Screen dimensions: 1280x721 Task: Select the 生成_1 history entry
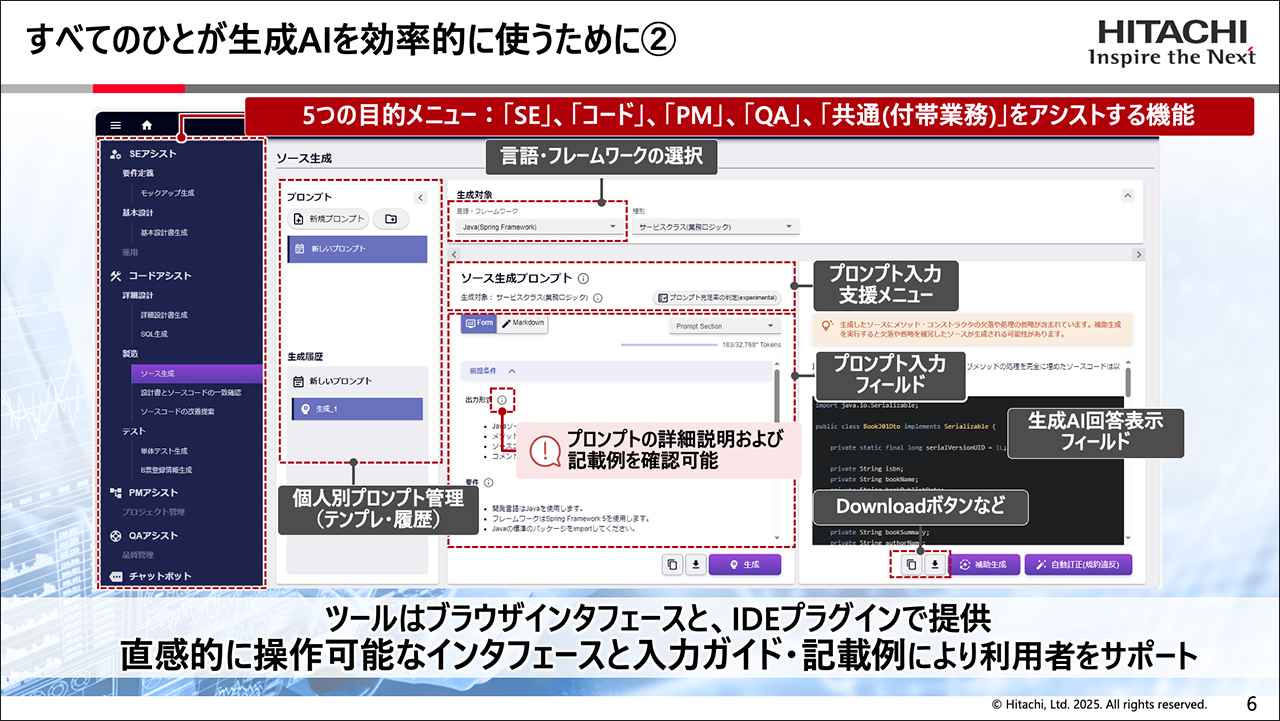357,409
